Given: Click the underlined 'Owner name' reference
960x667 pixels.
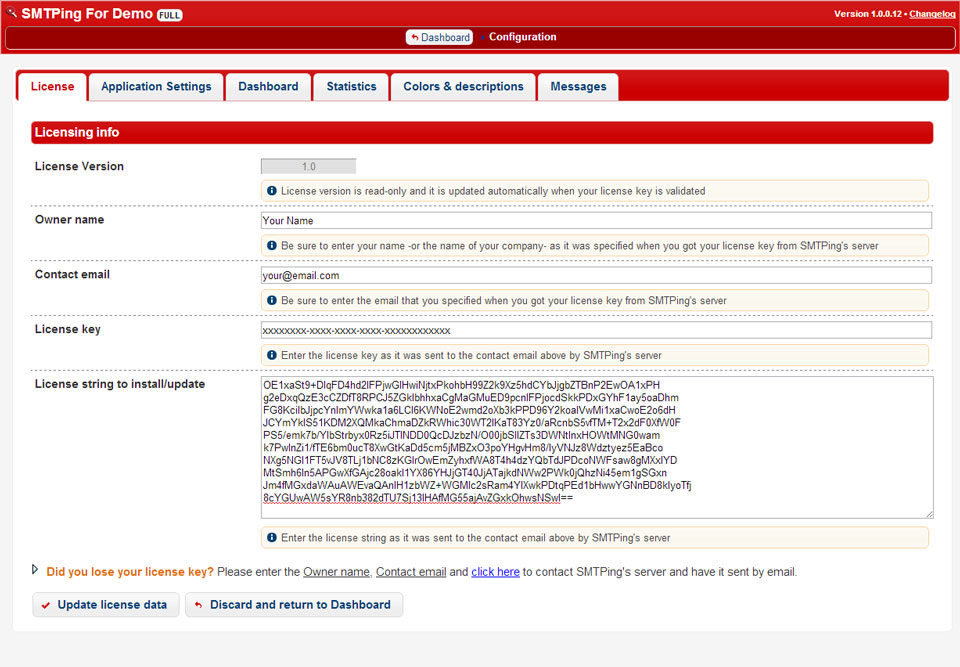Looking at the screenshot, I should [x=337, y=571].
